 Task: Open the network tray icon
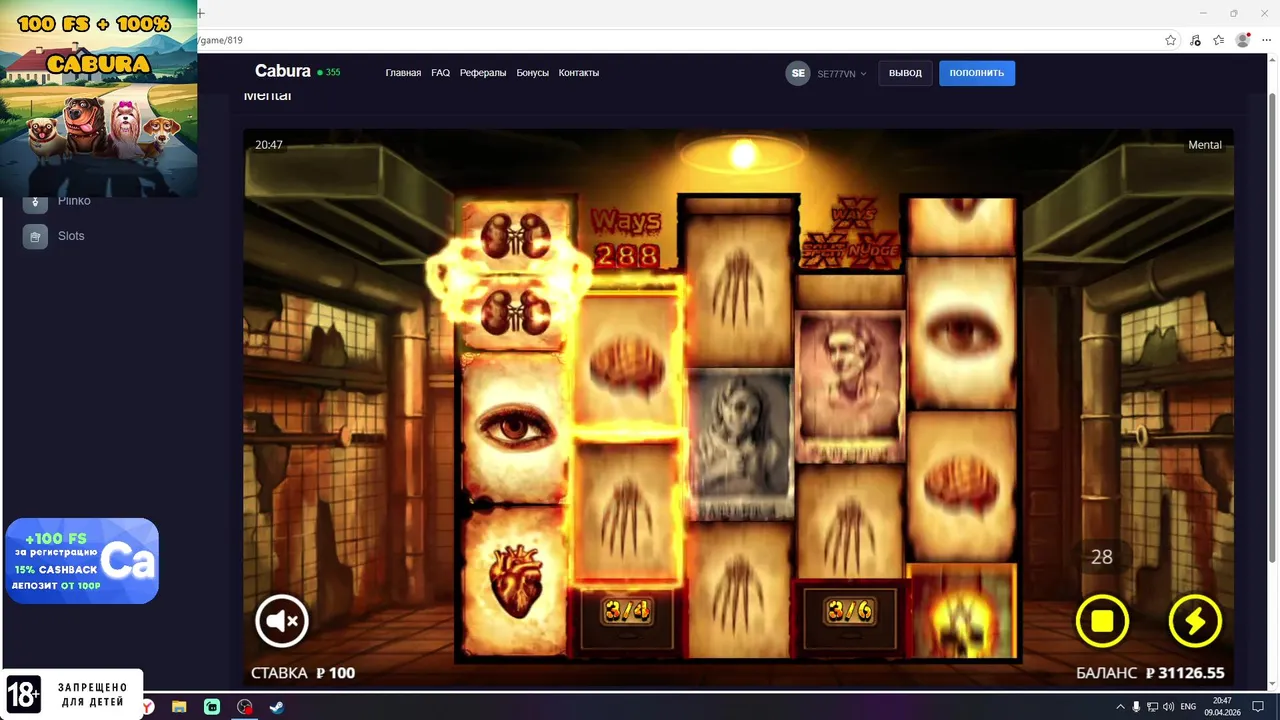[1152, 707]
